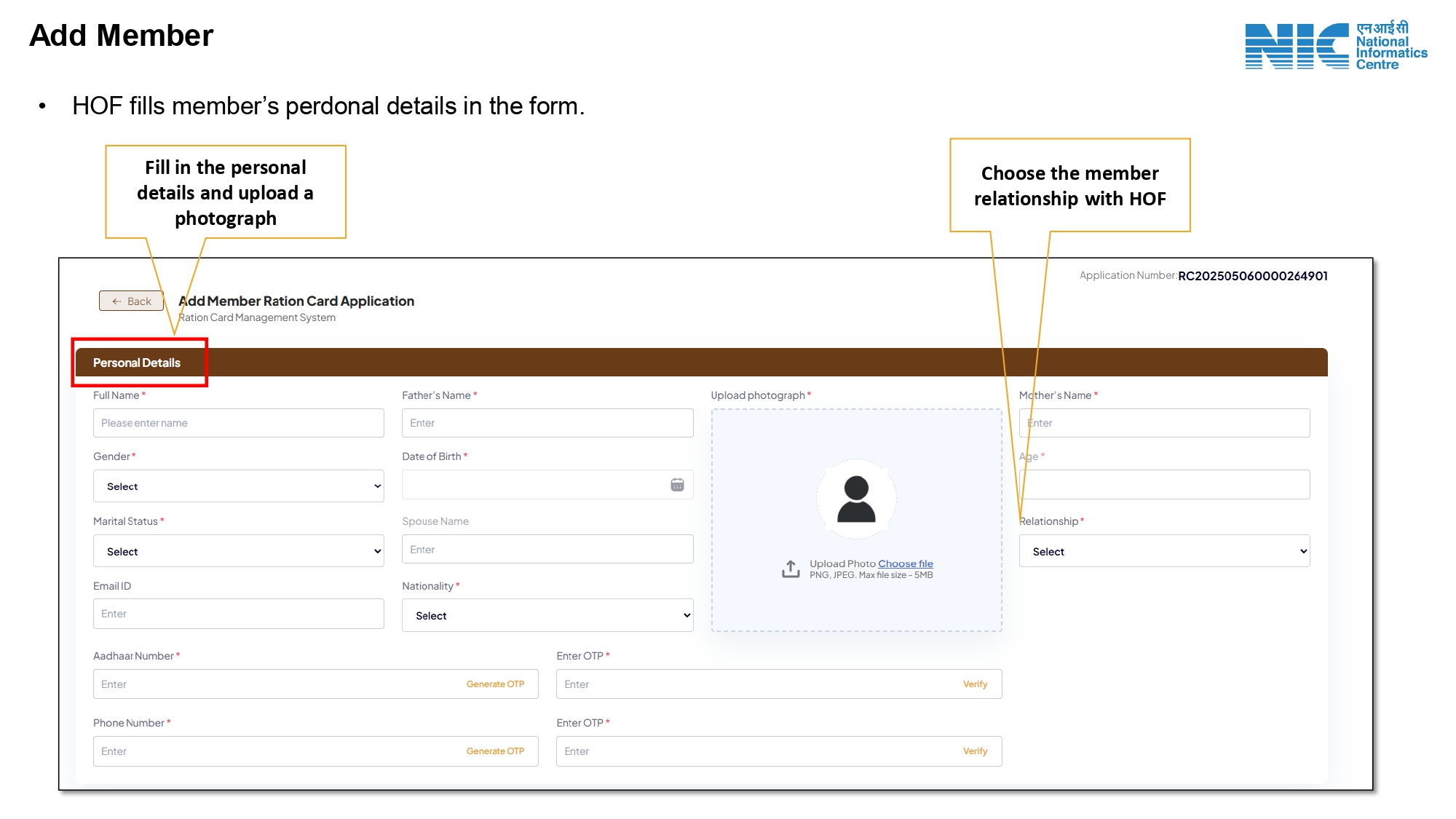Click the calendar icon in Date of Birth
1456x819 pixels.
[677, 485]
